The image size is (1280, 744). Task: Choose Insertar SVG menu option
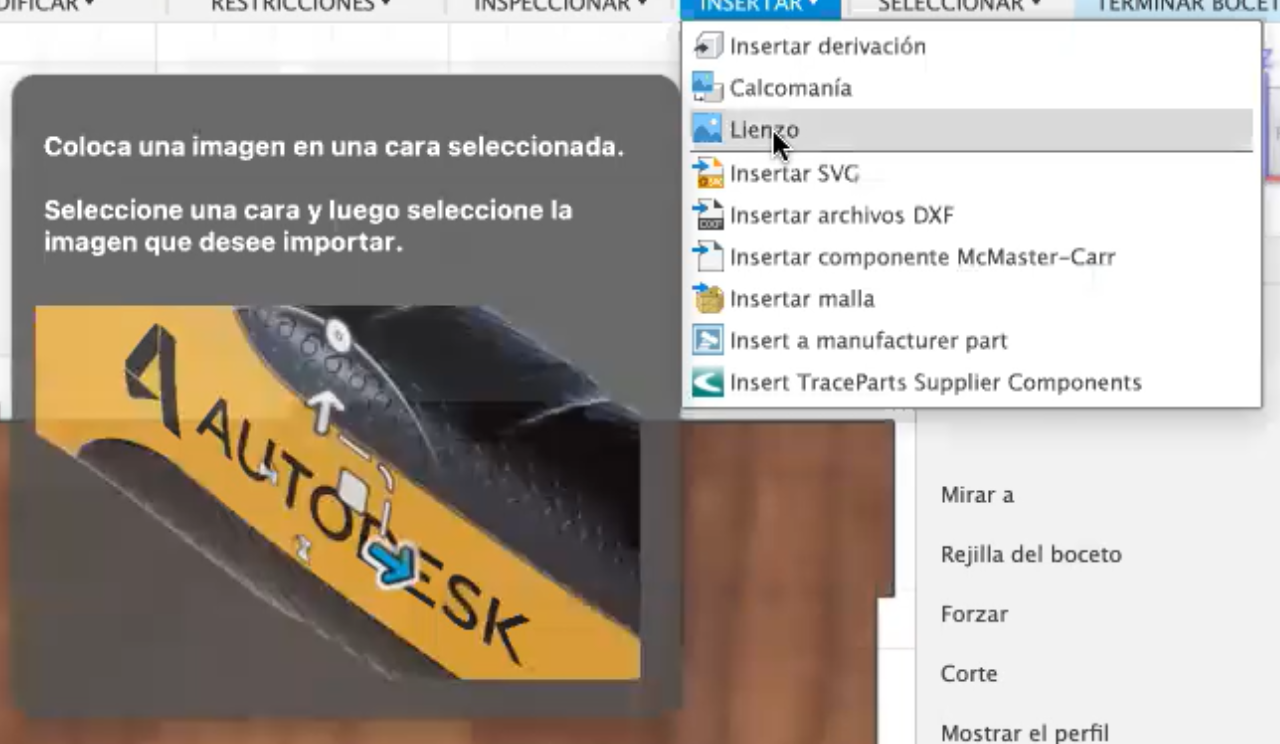point(971,173)
